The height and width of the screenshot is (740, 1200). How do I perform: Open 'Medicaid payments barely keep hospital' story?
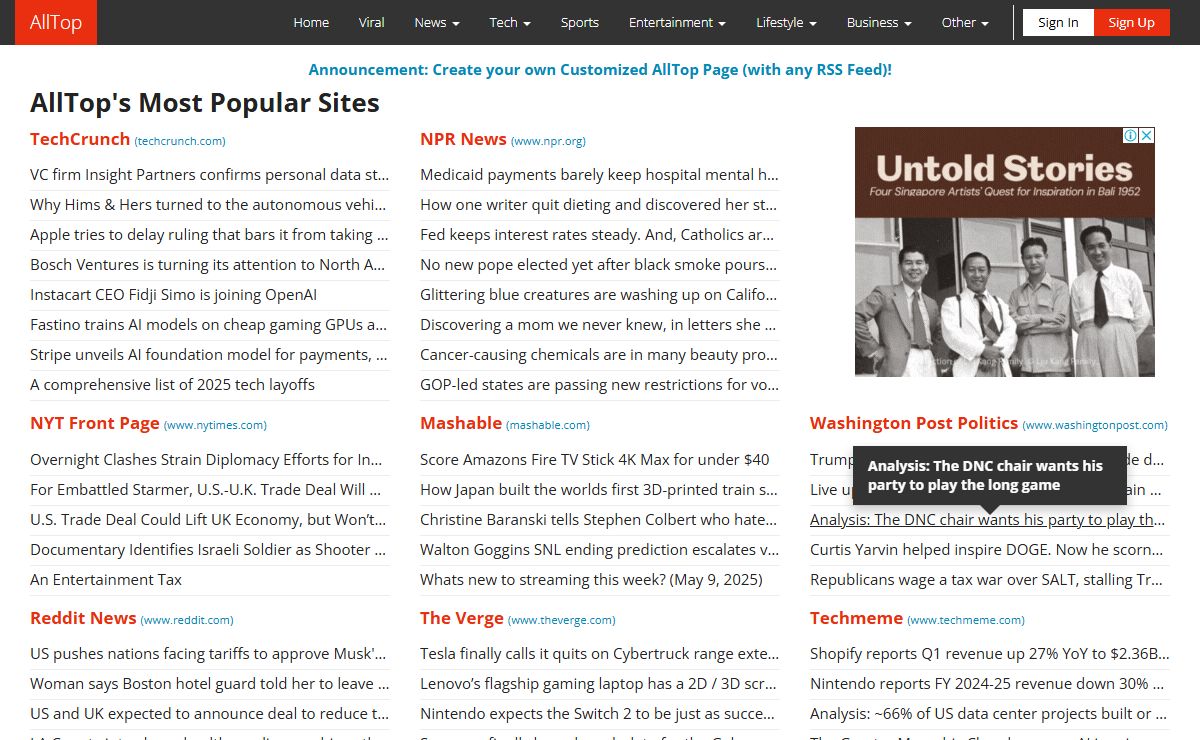[x=600, y=175]
